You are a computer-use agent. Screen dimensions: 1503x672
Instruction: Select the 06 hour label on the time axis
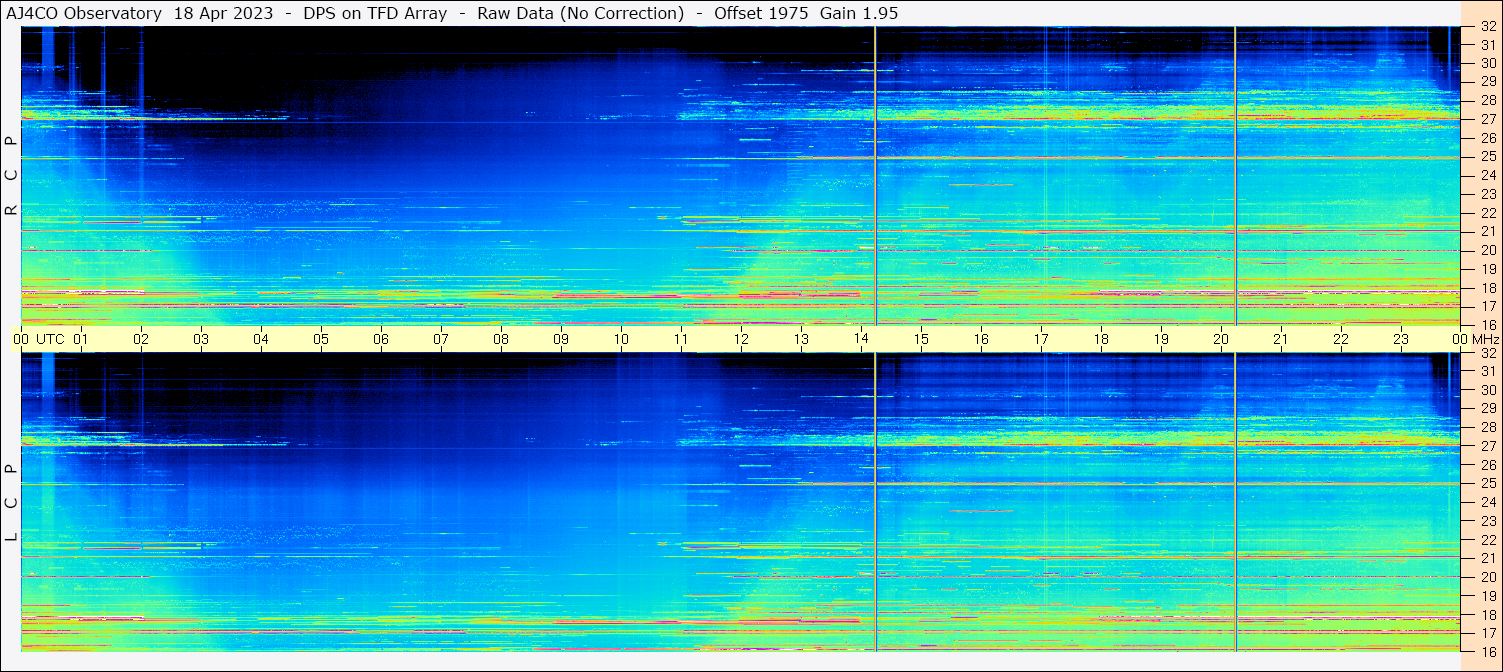(x=381, y=339)
